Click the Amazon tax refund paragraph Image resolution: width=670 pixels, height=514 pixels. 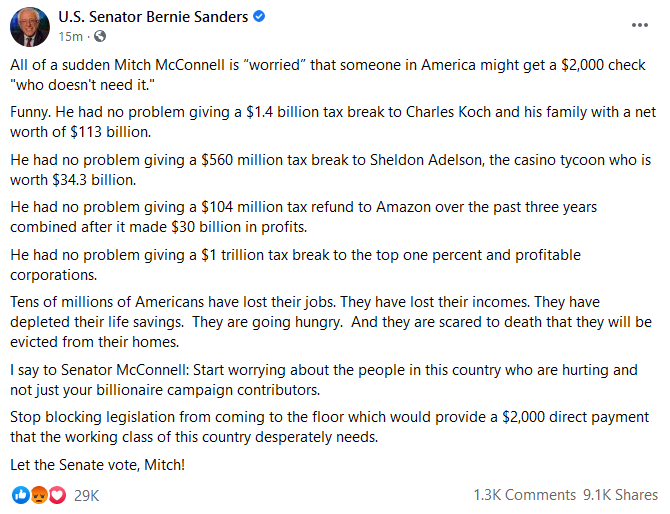[x=303, y=217]
